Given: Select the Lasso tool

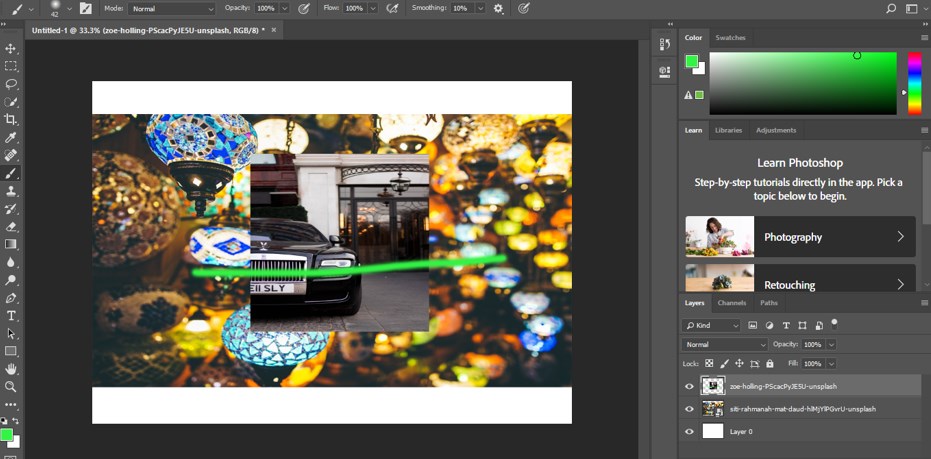Looking at the screenshot, I should click(10, 84).
